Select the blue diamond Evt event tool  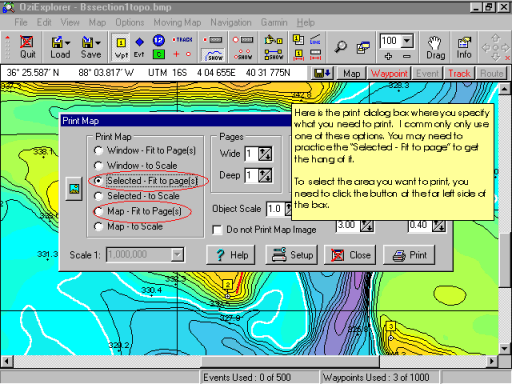click(x=139, y=47)
